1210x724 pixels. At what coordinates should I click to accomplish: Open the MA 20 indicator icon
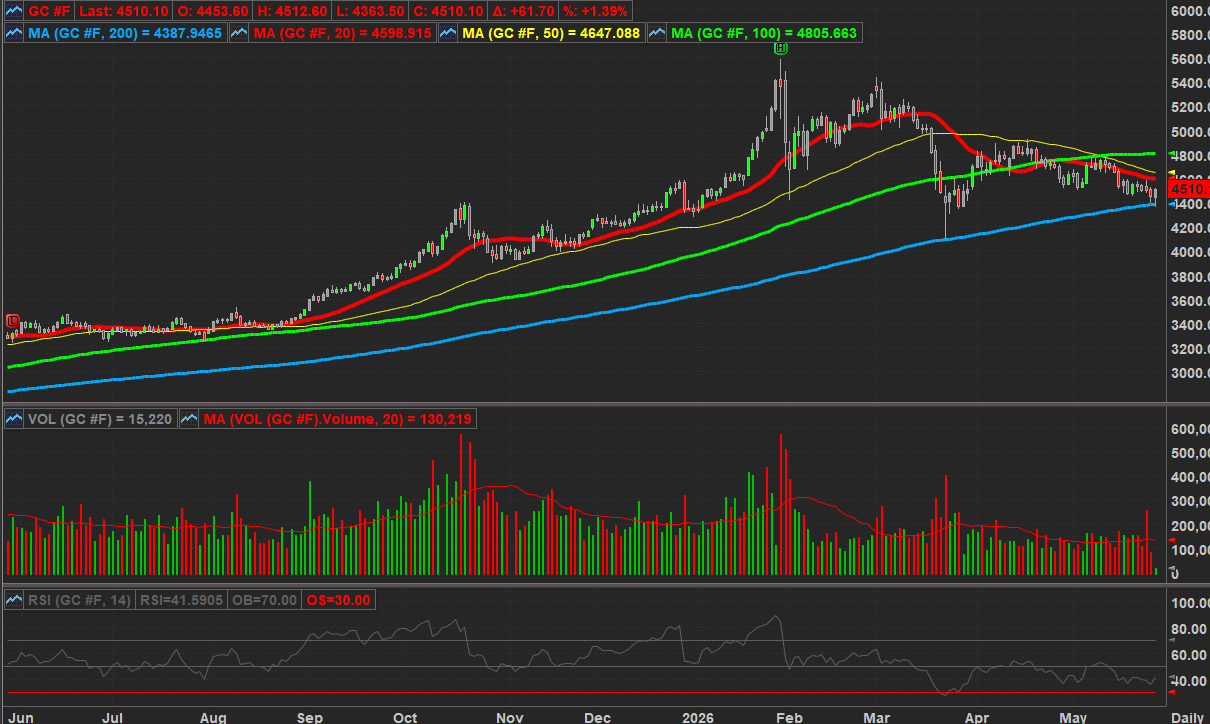(240, 33)
